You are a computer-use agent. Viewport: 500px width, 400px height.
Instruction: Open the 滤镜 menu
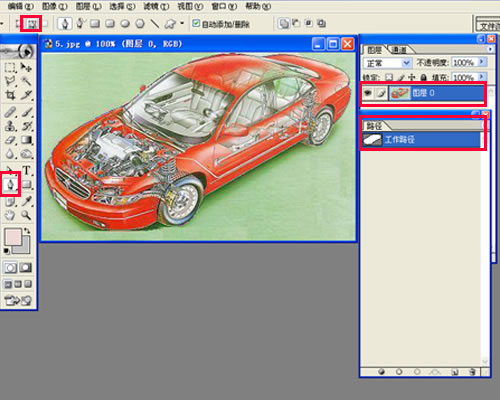pyautogui.click(x=156, y=6)
